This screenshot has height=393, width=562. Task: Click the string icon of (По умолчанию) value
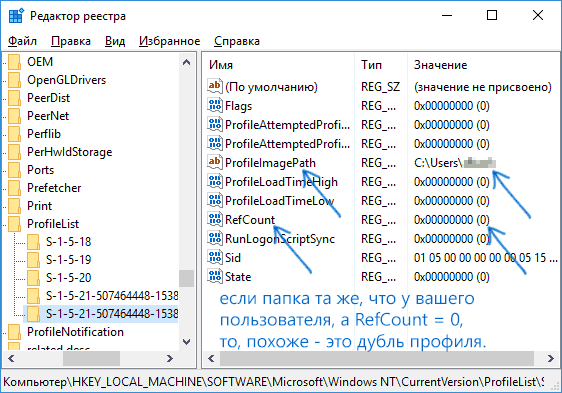[x=215, y=86]
